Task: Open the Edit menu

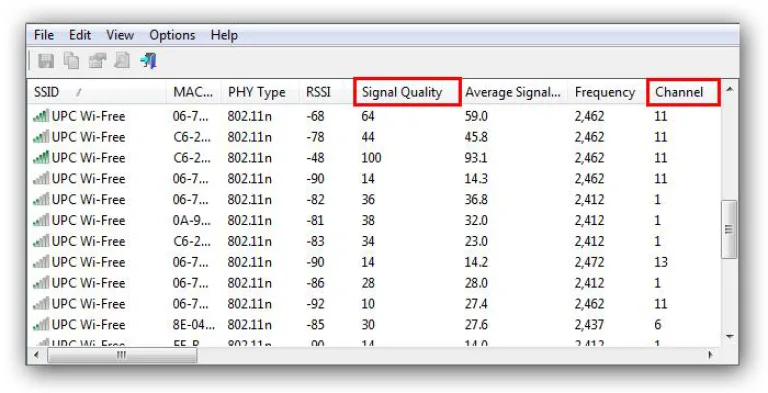Action: 80,35
